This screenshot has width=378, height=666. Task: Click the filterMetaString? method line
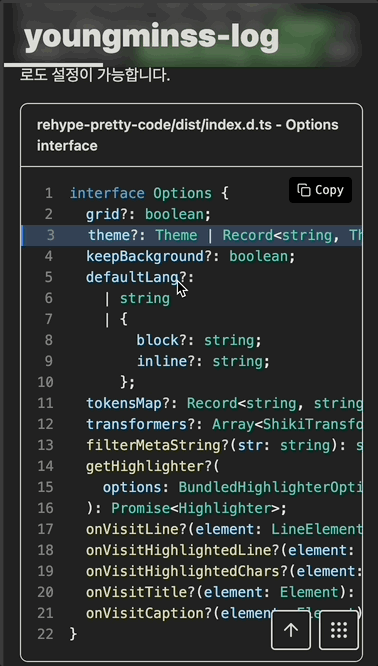click(x=224, y=445)
